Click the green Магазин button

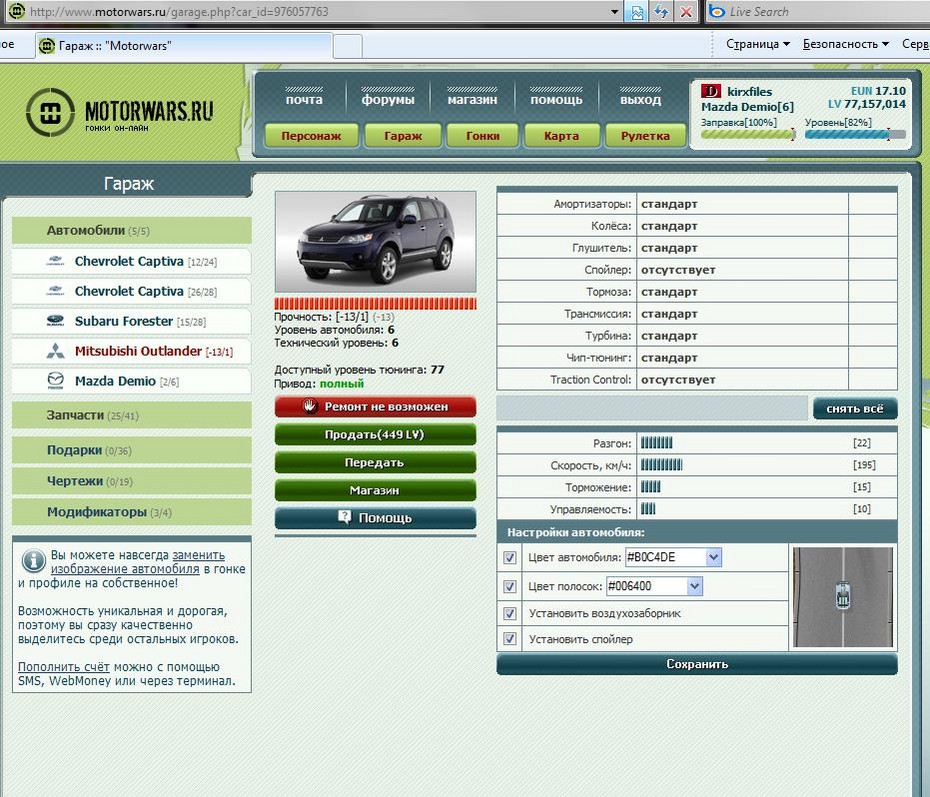pos(375,490)
